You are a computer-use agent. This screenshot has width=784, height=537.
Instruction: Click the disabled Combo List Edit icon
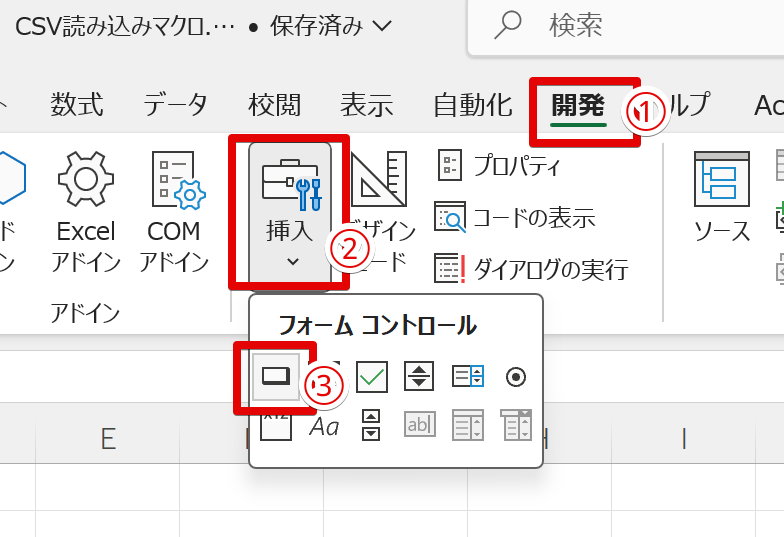point(468,425)
